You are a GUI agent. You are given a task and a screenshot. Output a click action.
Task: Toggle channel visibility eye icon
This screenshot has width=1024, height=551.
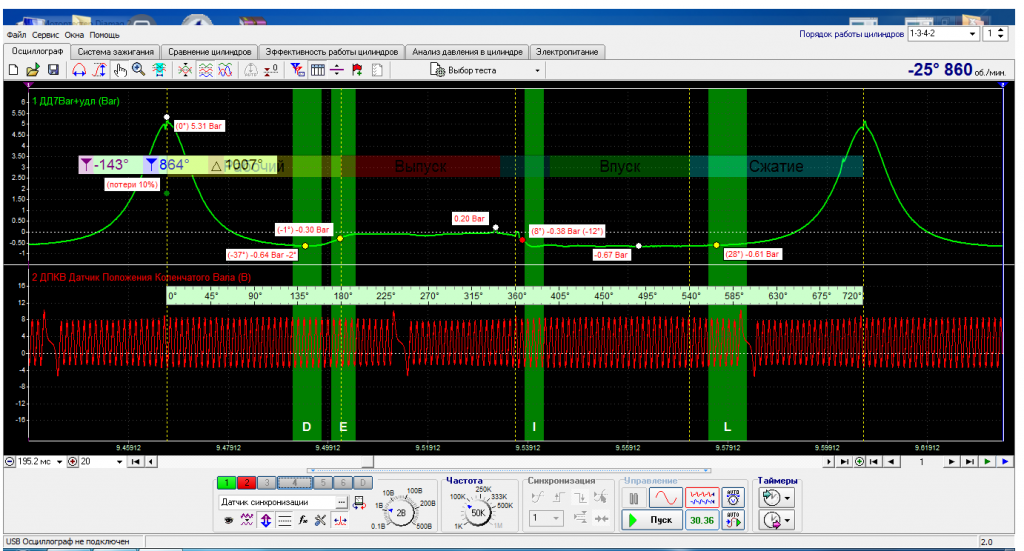pos(229,520)
